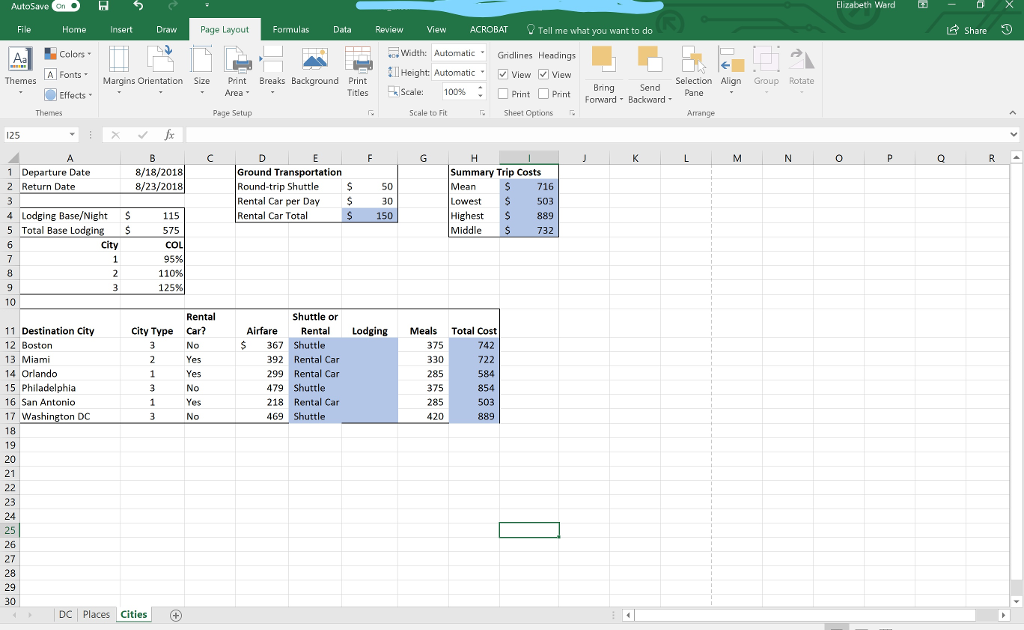
Task: Select column header H
Action: (x=474, y=158)
